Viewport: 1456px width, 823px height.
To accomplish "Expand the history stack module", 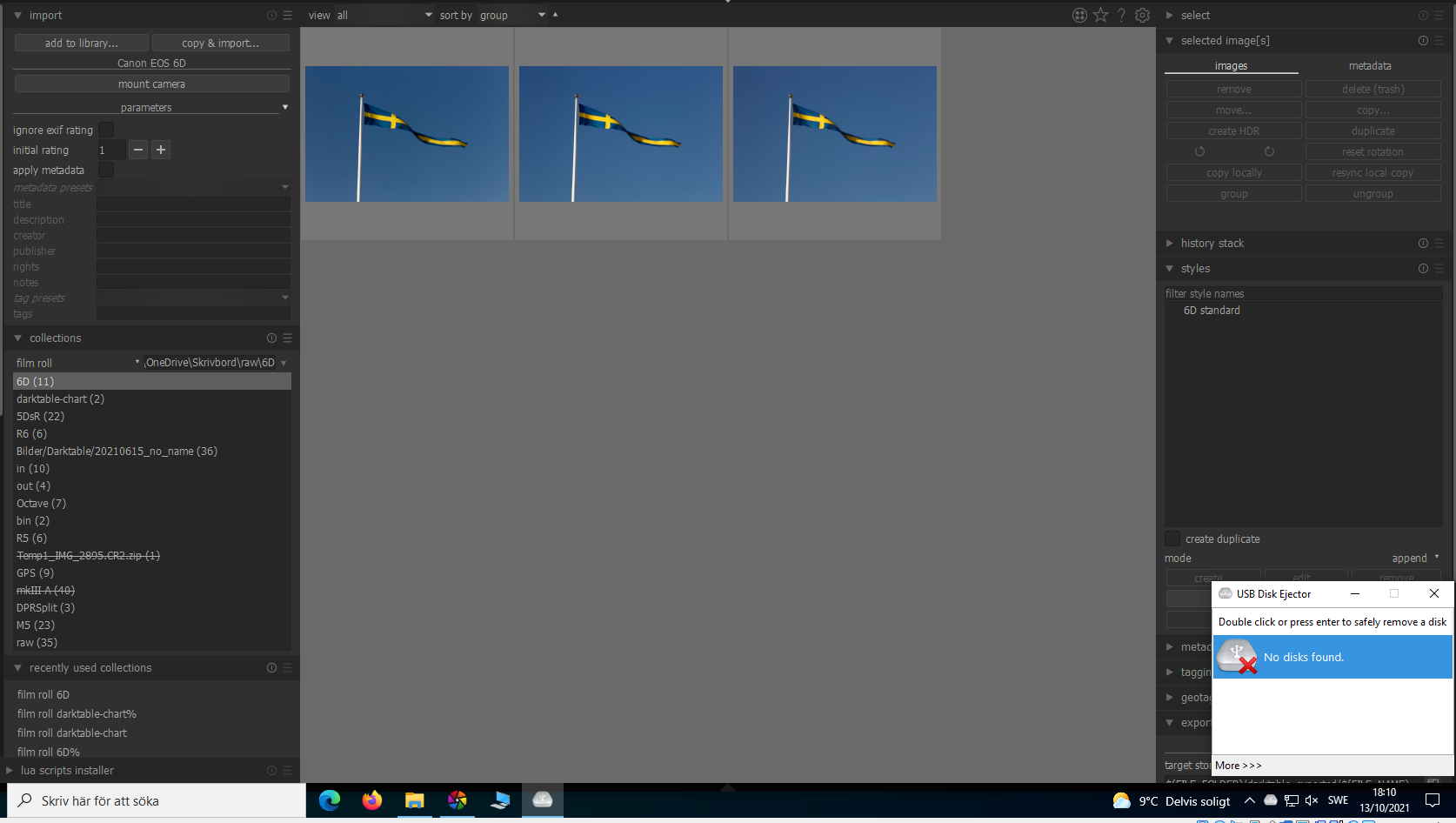I will (x=1170, y=244).
